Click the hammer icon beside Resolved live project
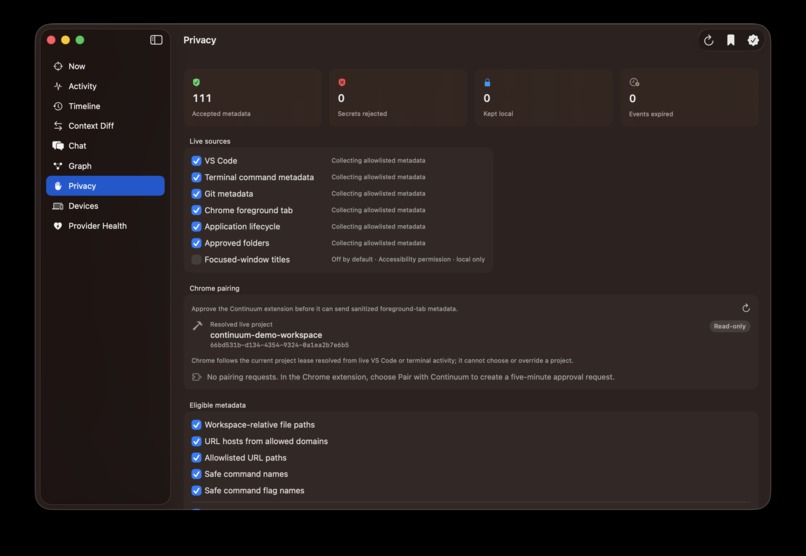The height and width of the screenshot is (556, 806). [x=197, y=326]
